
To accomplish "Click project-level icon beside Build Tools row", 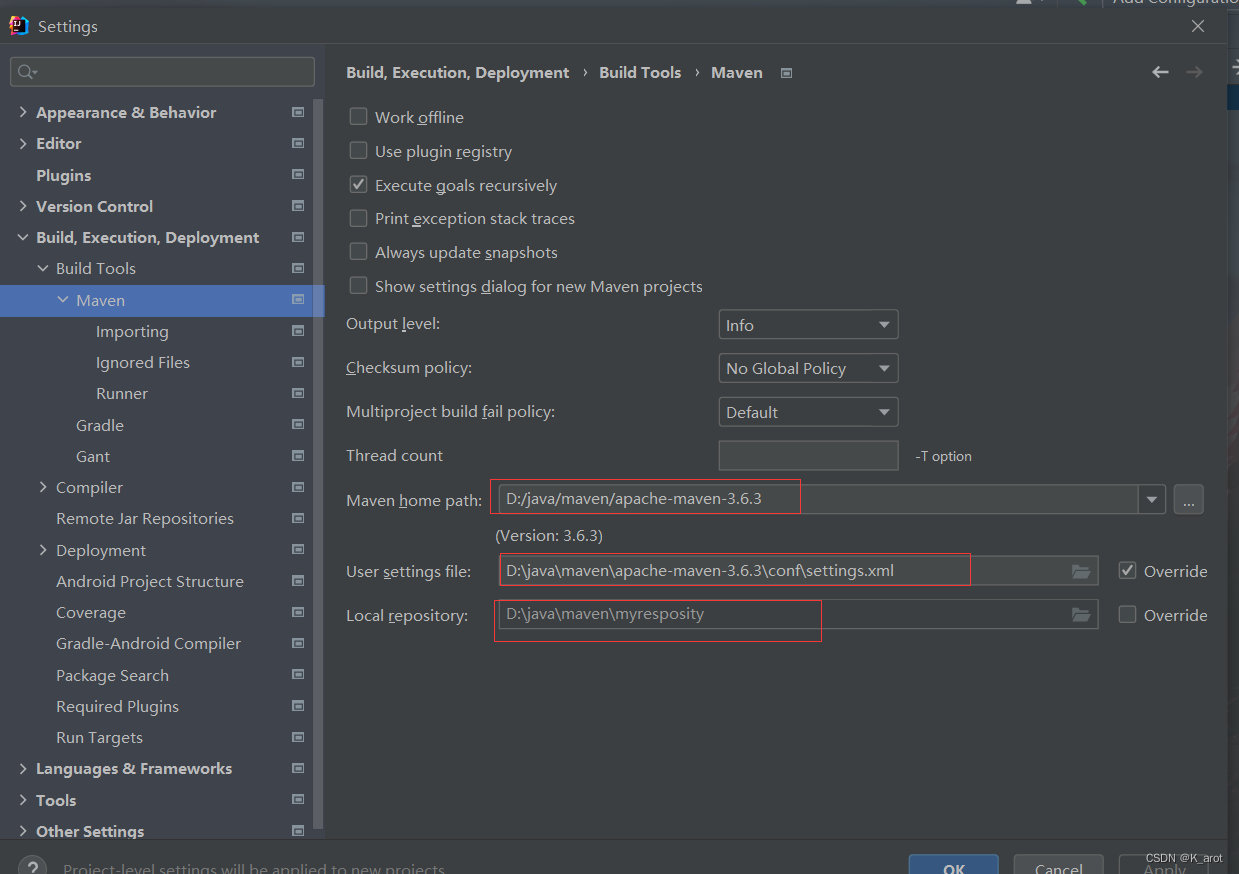I will click(298, 269).
